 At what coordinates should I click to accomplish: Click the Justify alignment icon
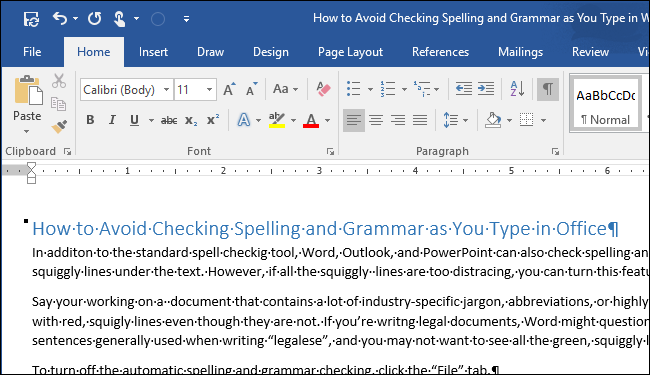[420, 120]
